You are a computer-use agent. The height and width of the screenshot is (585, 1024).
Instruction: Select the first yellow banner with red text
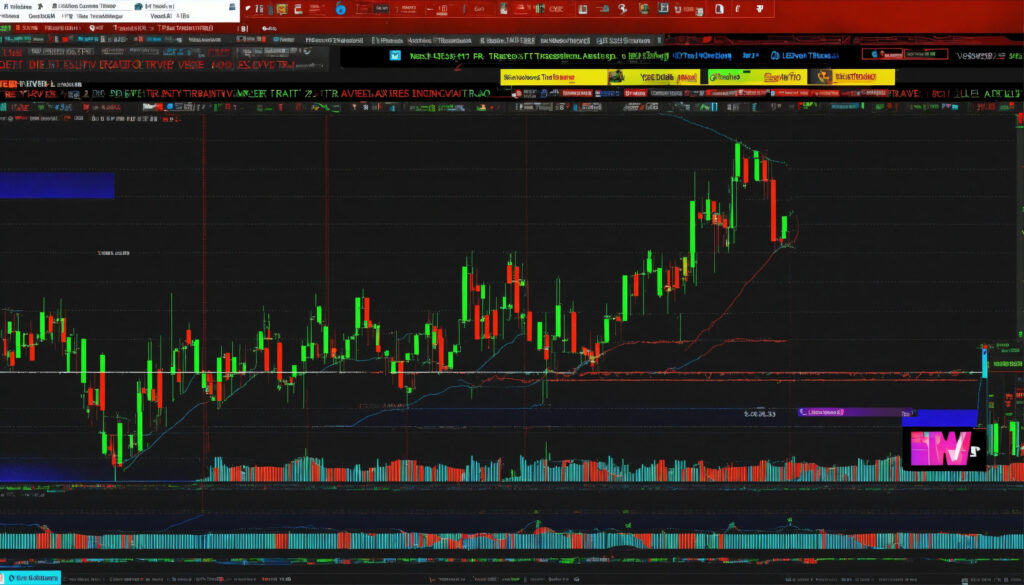(x=553, y=77)
